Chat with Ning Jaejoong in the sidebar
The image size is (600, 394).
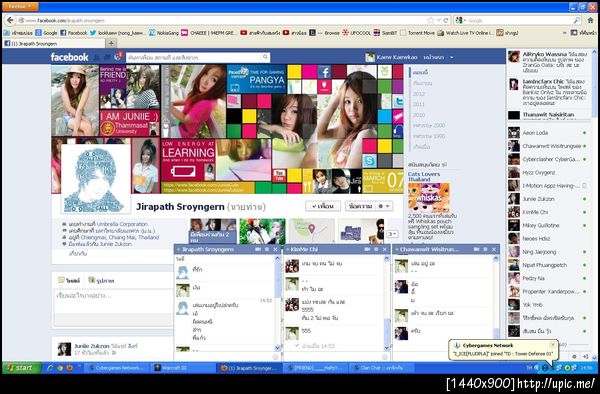[548, 252]
